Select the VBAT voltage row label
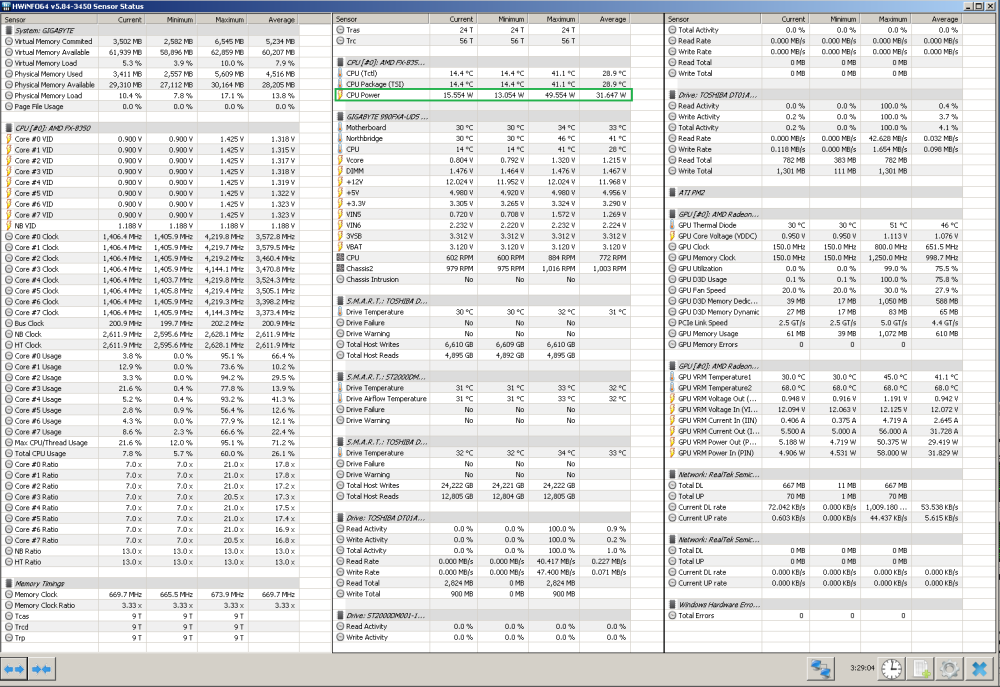This screenshot has height=687, width=1000. coord(355,247)
